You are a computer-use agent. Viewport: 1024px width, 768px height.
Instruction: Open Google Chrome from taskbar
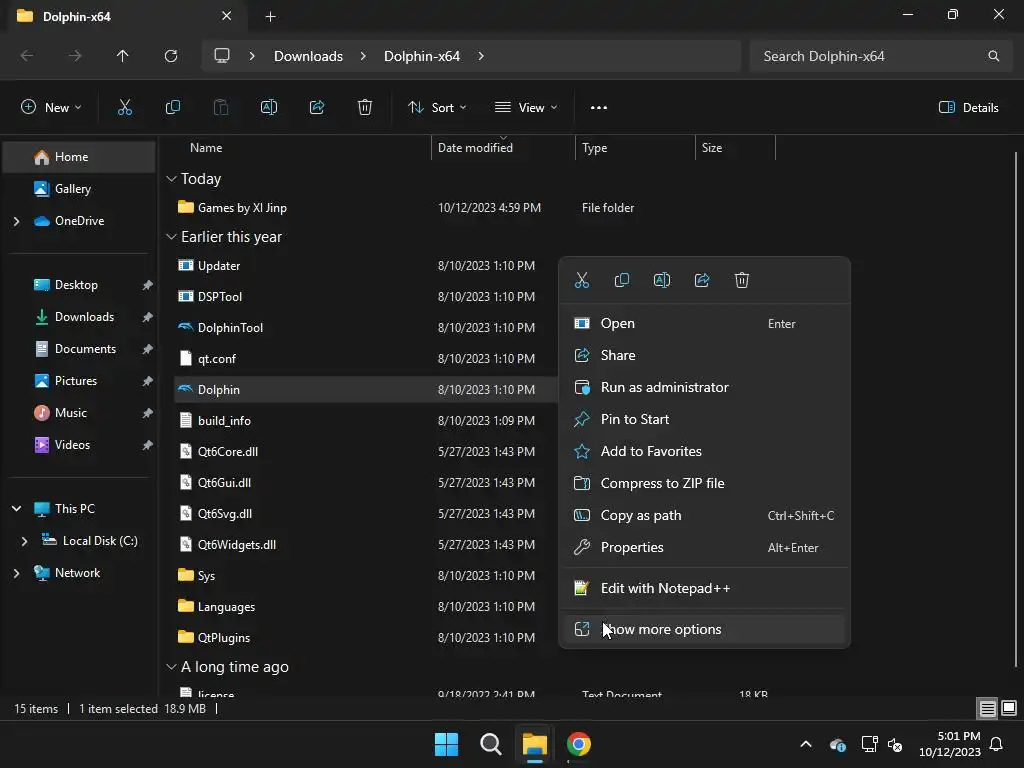pos(579,744)
